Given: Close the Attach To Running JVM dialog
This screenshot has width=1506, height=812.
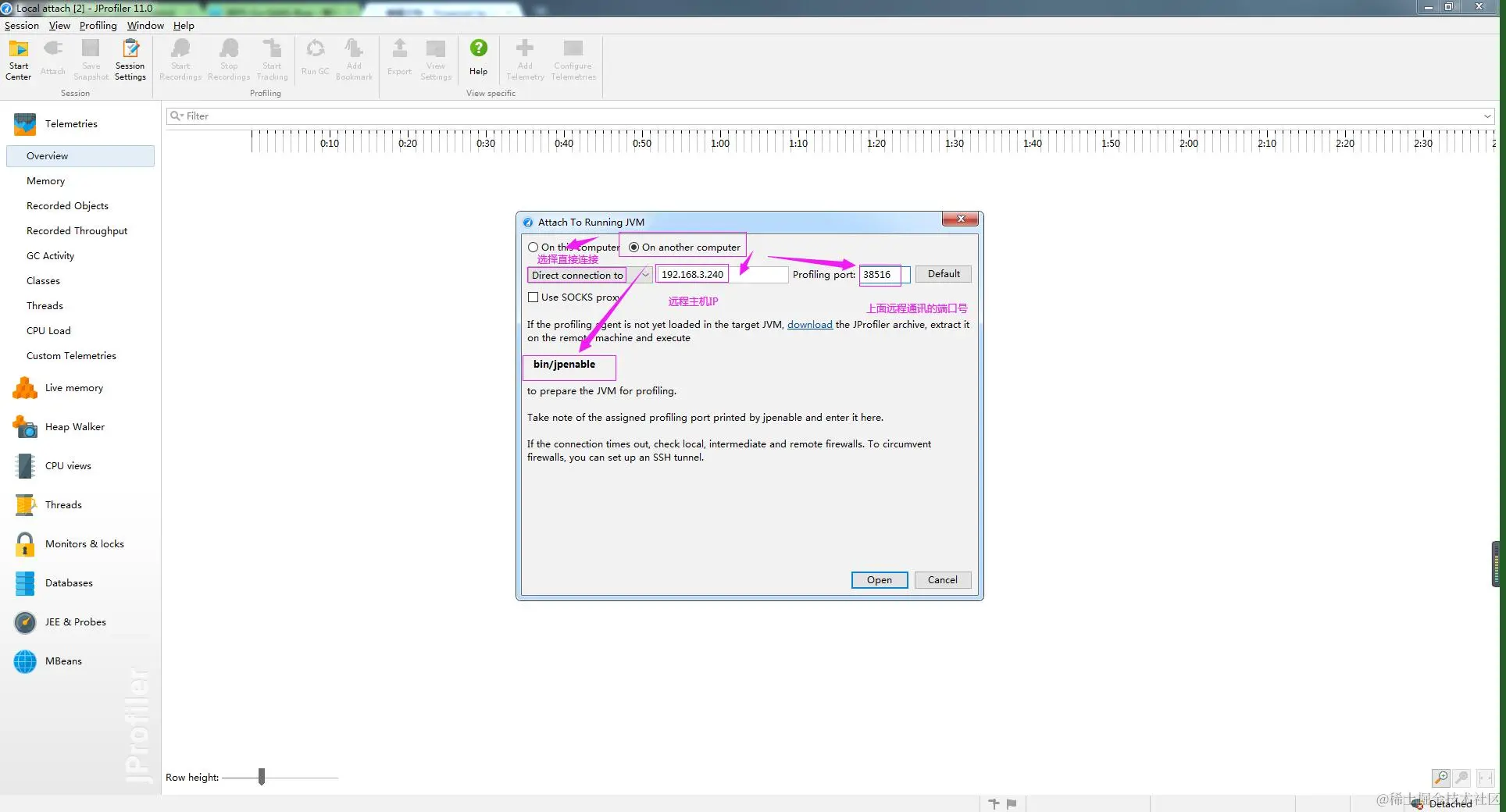Looking at the screenshot, I should pyautogui.click(x=961, y=219).
